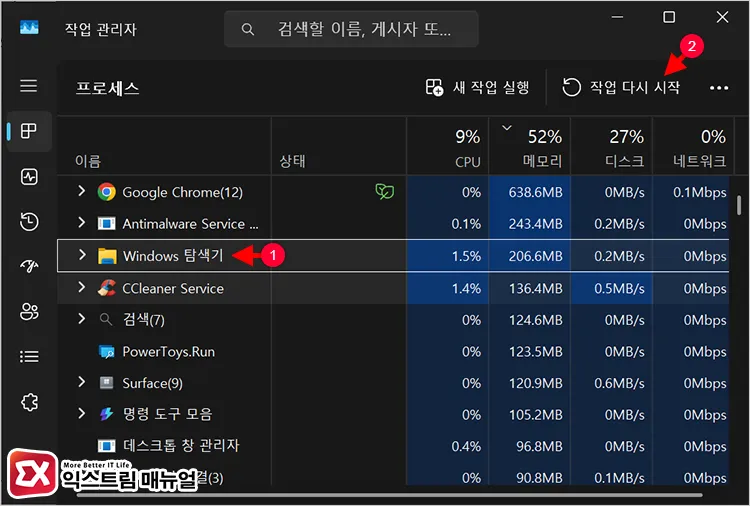Open the App history sidebar icon
The height and width of the screenshot is (506, 750).
click(29, 222)
